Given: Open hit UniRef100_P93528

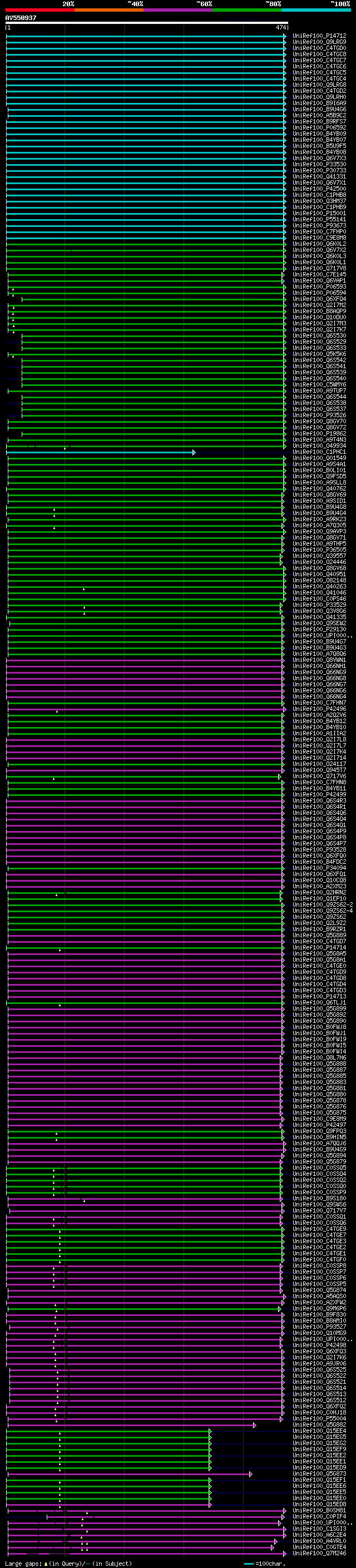Looking at the screenshot, I should pos(319,850).
